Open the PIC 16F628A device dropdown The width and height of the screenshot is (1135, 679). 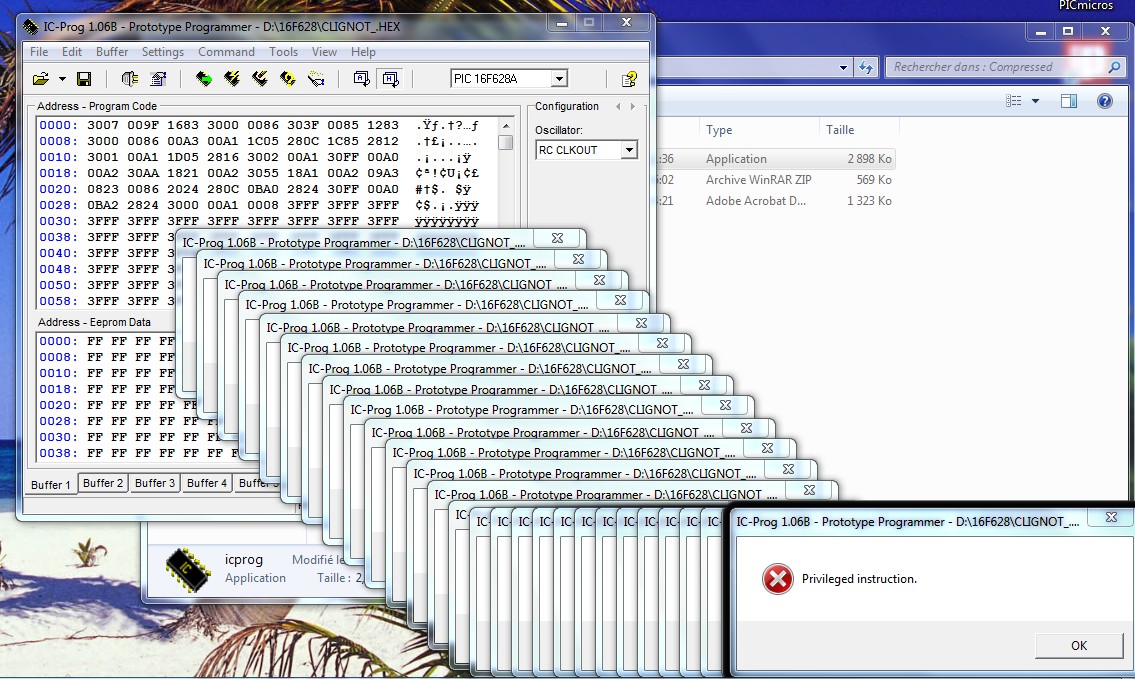[x=560, y=78]
